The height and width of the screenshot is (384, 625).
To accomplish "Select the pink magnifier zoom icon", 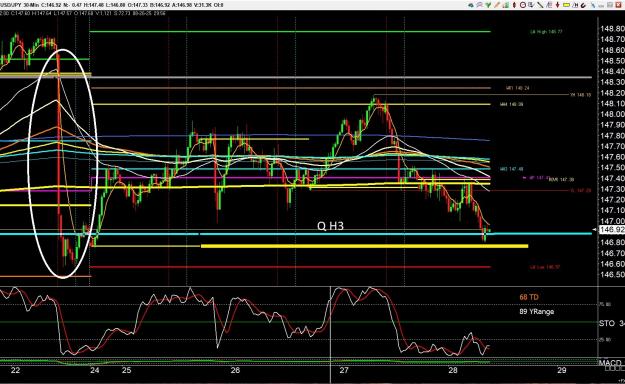I will pyautogui.click(x=480, y=5).
